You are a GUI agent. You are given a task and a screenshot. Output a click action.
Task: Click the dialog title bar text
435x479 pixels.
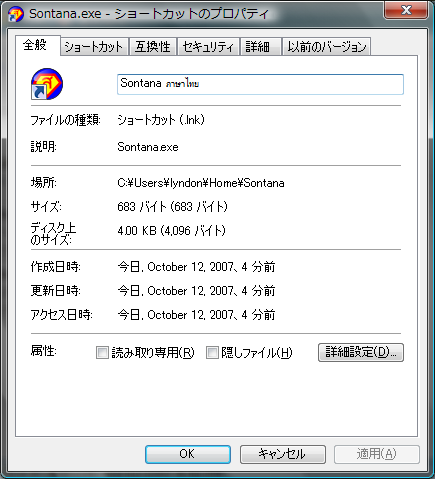click(x=148, y=14)
